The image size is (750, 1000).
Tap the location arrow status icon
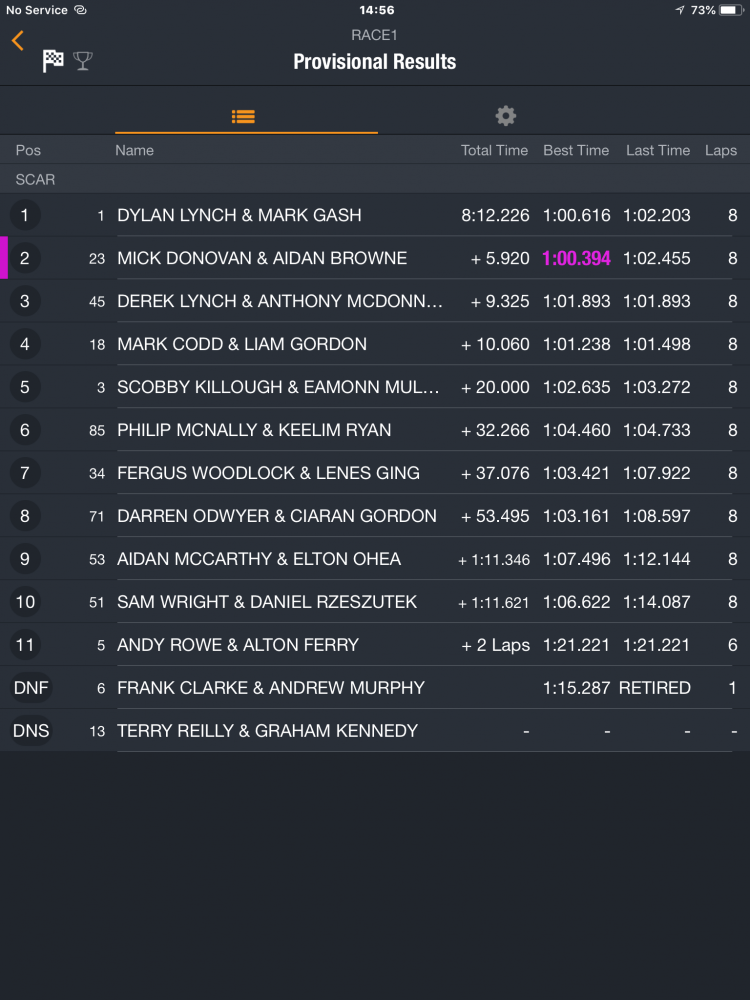coord(680,10)
